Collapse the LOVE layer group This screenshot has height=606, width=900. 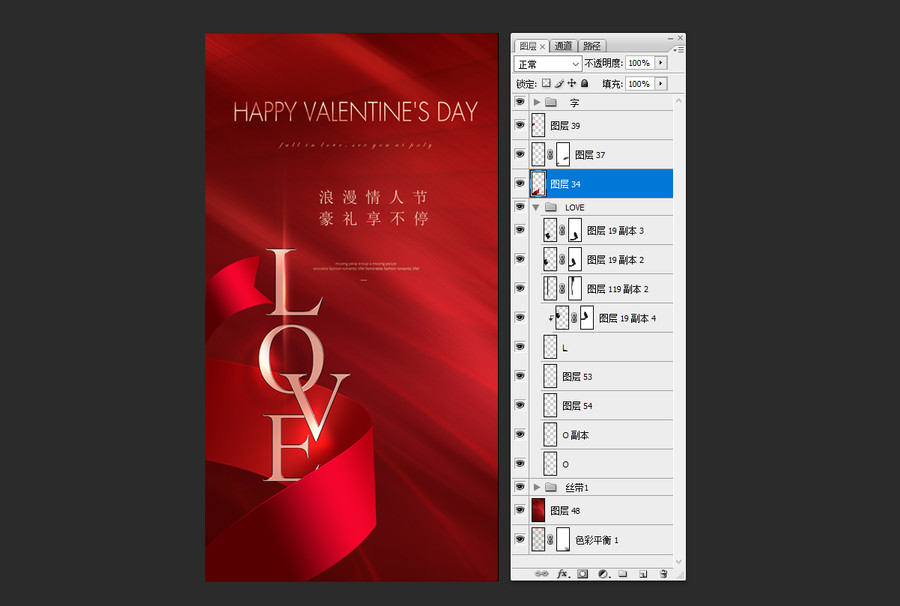pyautogui.click(x=536, y=207)
